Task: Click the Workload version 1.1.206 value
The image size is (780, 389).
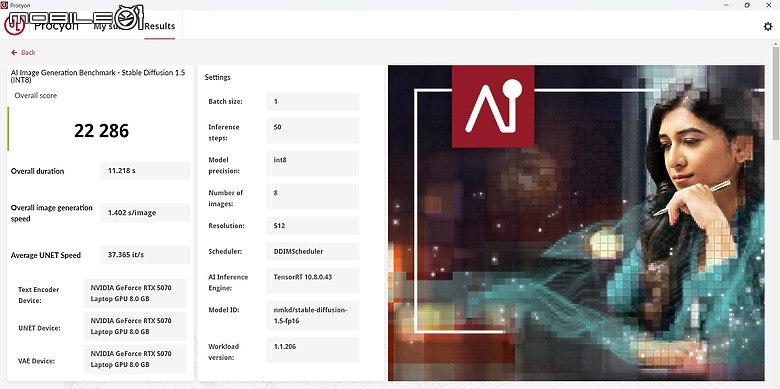Action: coord(312,350)
